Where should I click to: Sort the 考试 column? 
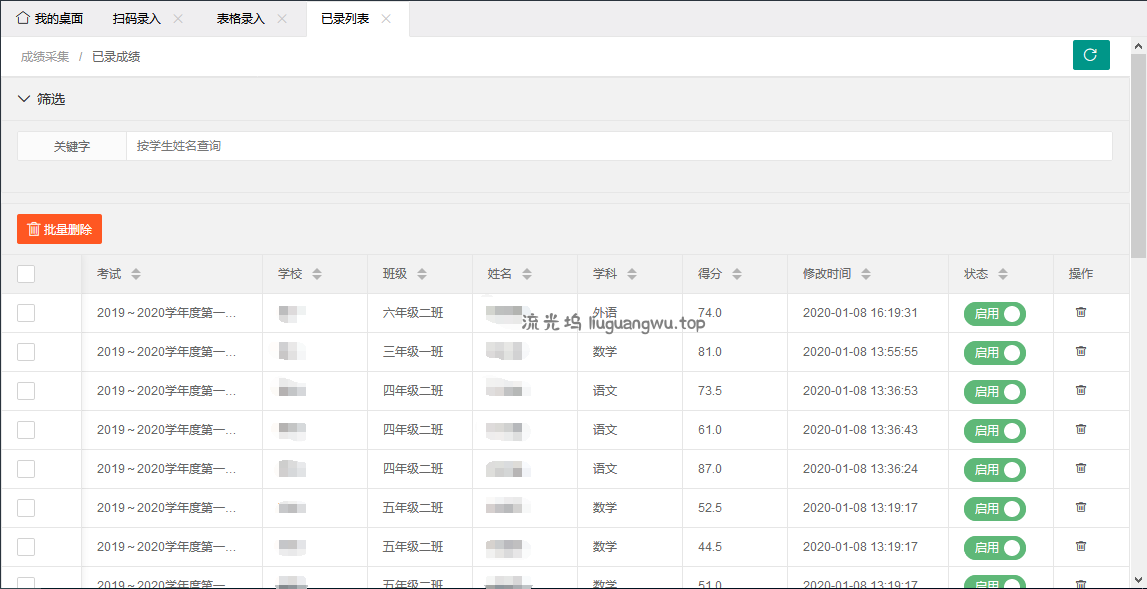(x=136, y=274)
